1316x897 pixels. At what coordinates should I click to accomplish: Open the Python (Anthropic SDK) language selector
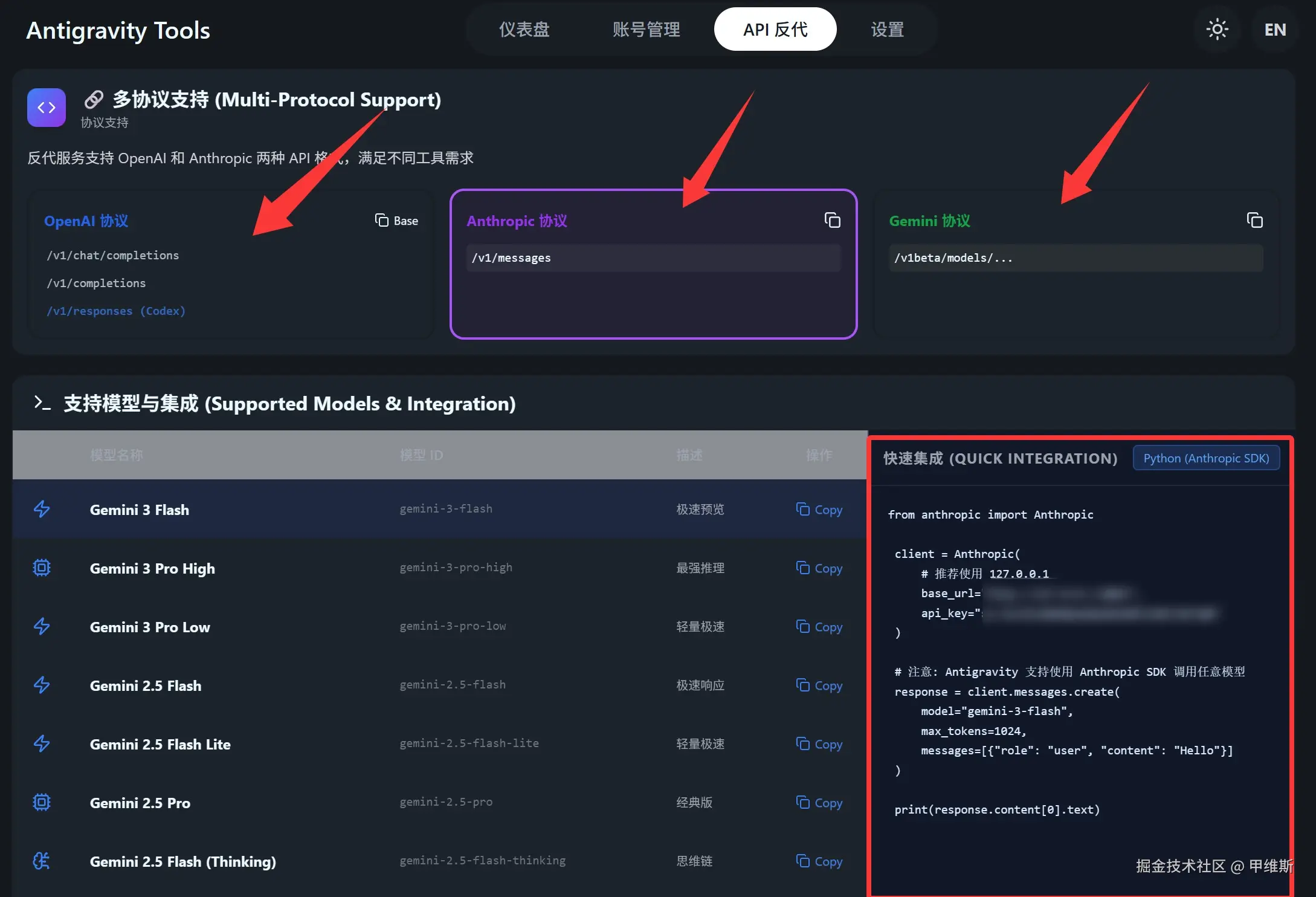click(x=1205, y=458)
